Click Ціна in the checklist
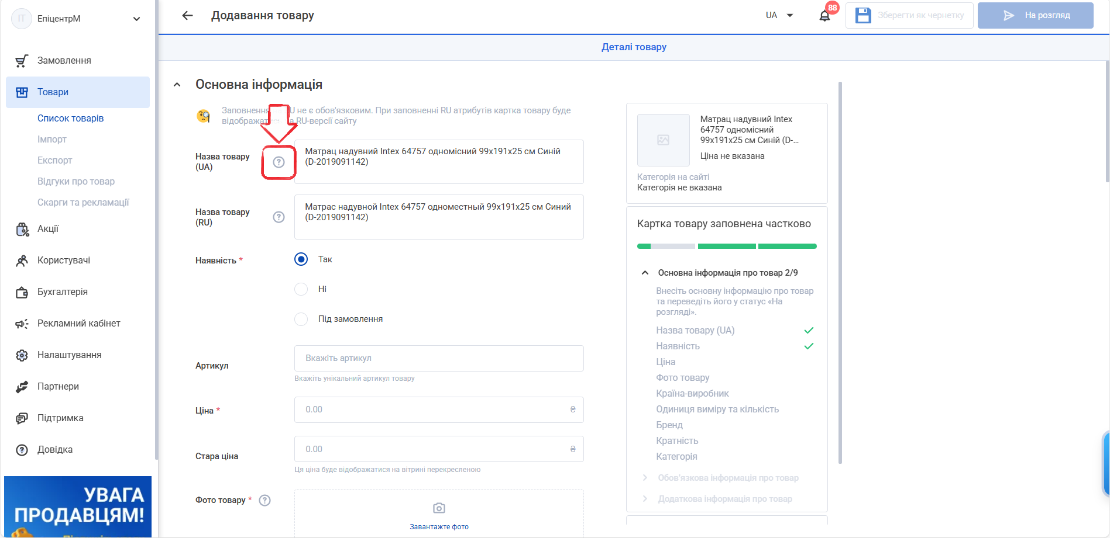 (665, 362)
